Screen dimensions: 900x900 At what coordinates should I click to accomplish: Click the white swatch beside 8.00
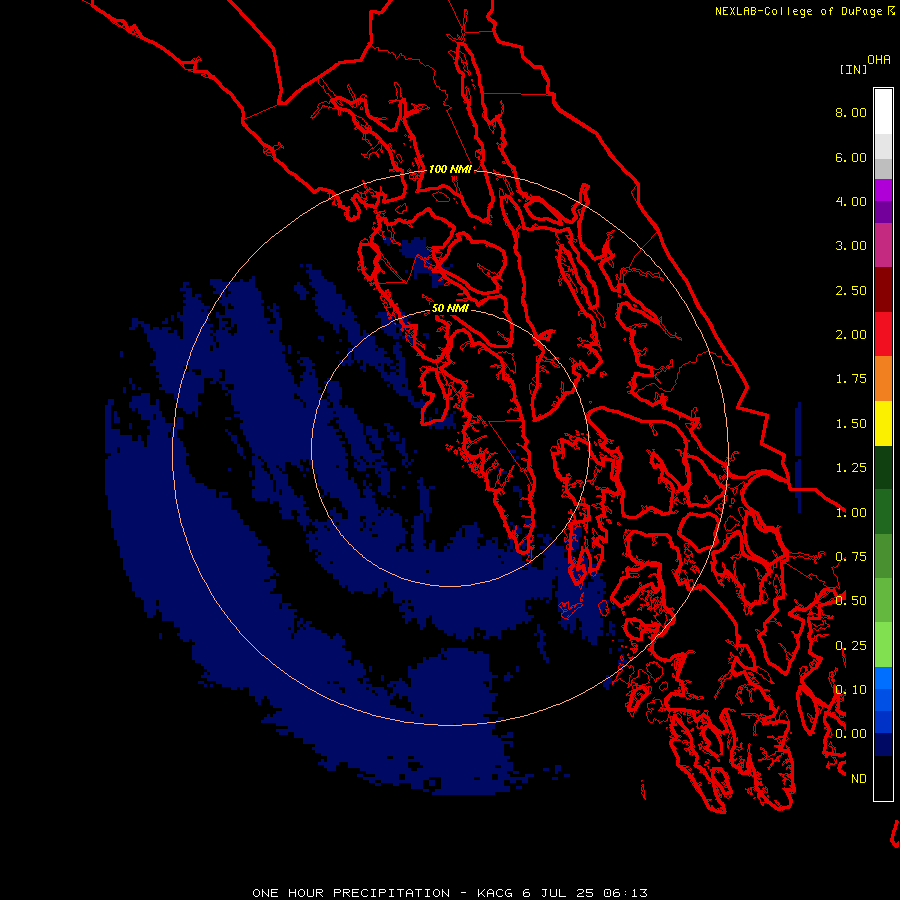pyautogui.click(x=883, y=112)
